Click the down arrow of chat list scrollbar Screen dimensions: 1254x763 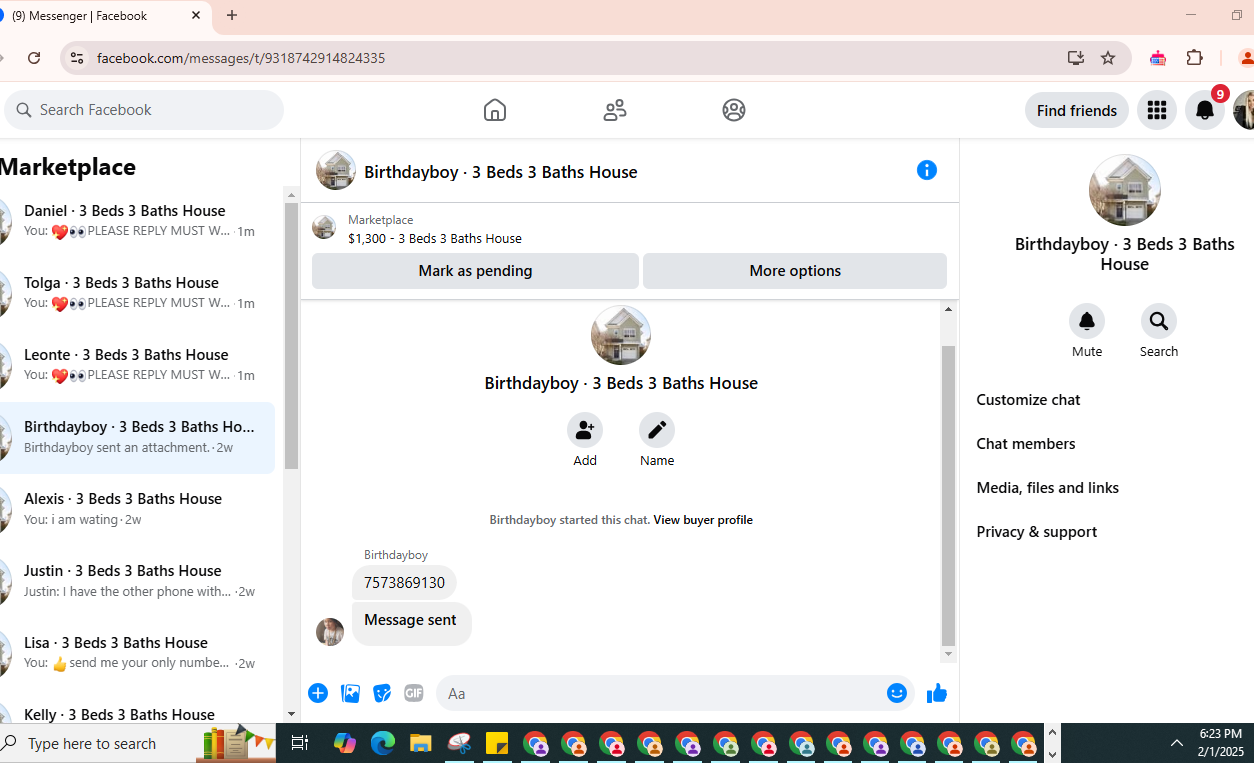291,714
